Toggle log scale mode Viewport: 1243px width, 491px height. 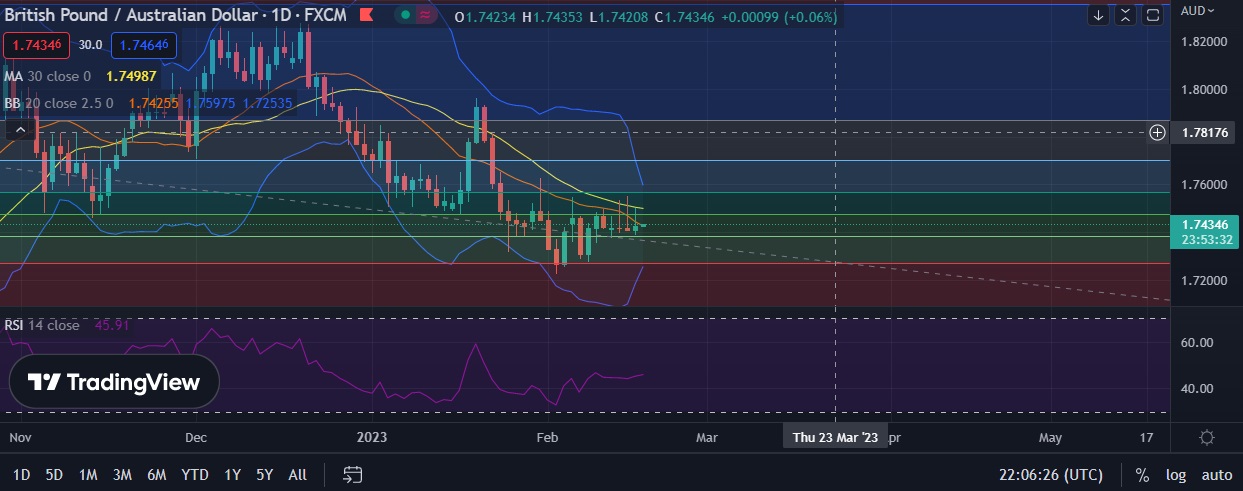[1174, 475]
